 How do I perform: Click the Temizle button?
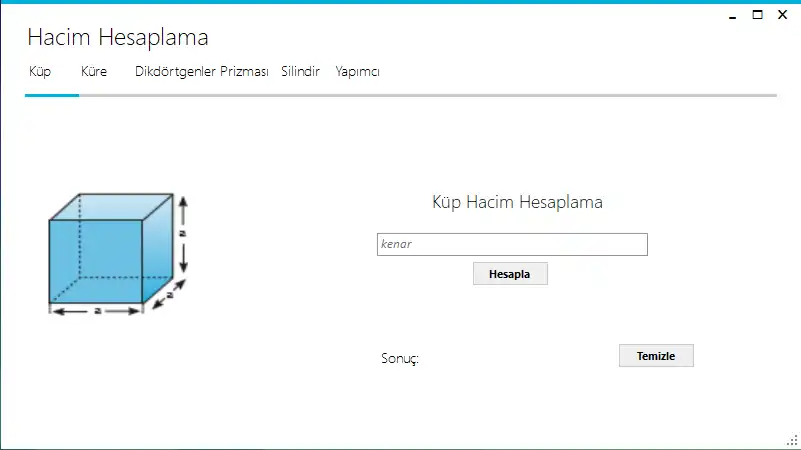click(656, 356)
